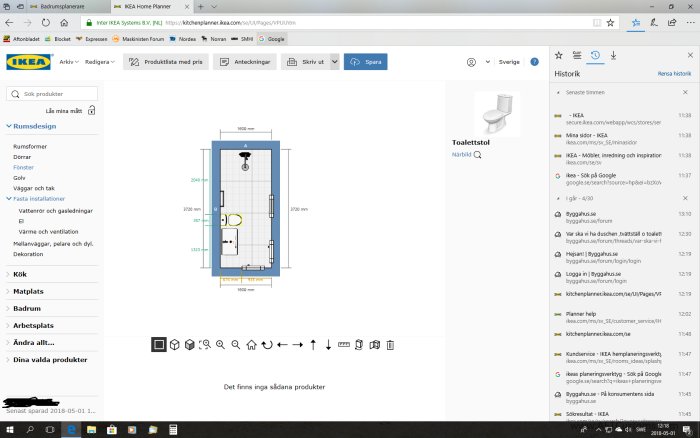700x438 pixels.
Task: Open File Explorer from the taskbar
Action: [92, 430]
